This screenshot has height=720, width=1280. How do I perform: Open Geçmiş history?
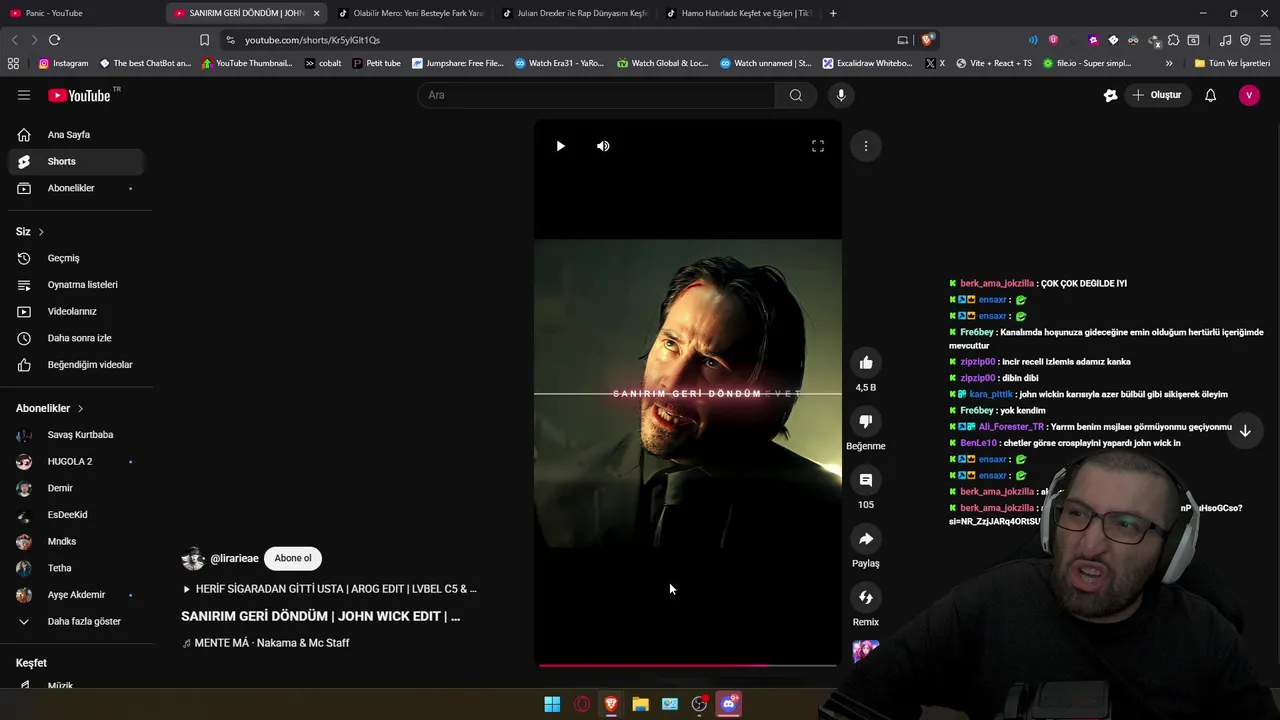pos(76,258)
